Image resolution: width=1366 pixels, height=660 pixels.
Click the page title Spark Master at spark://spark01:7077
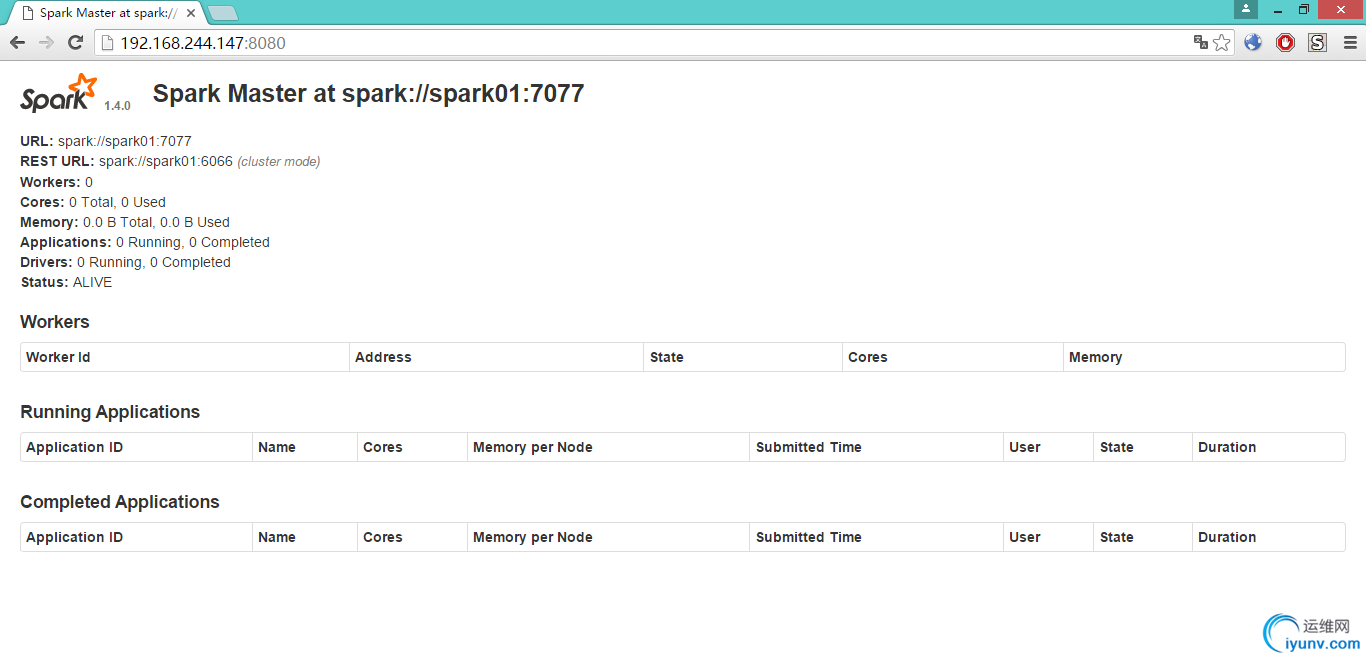coord(368,93)
